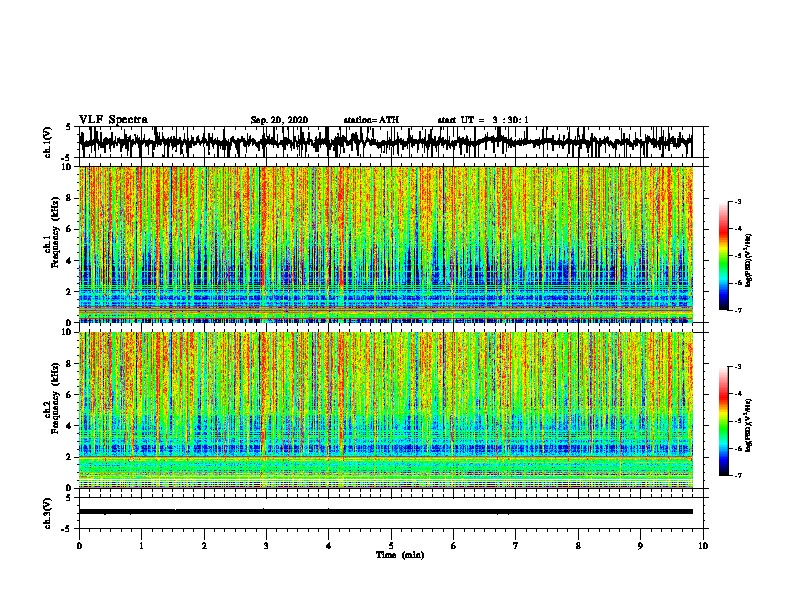Viewport: 792px width, 612px height.
Task: Click the "8" tick on ch.2 frequency axis
Action: 71,364
